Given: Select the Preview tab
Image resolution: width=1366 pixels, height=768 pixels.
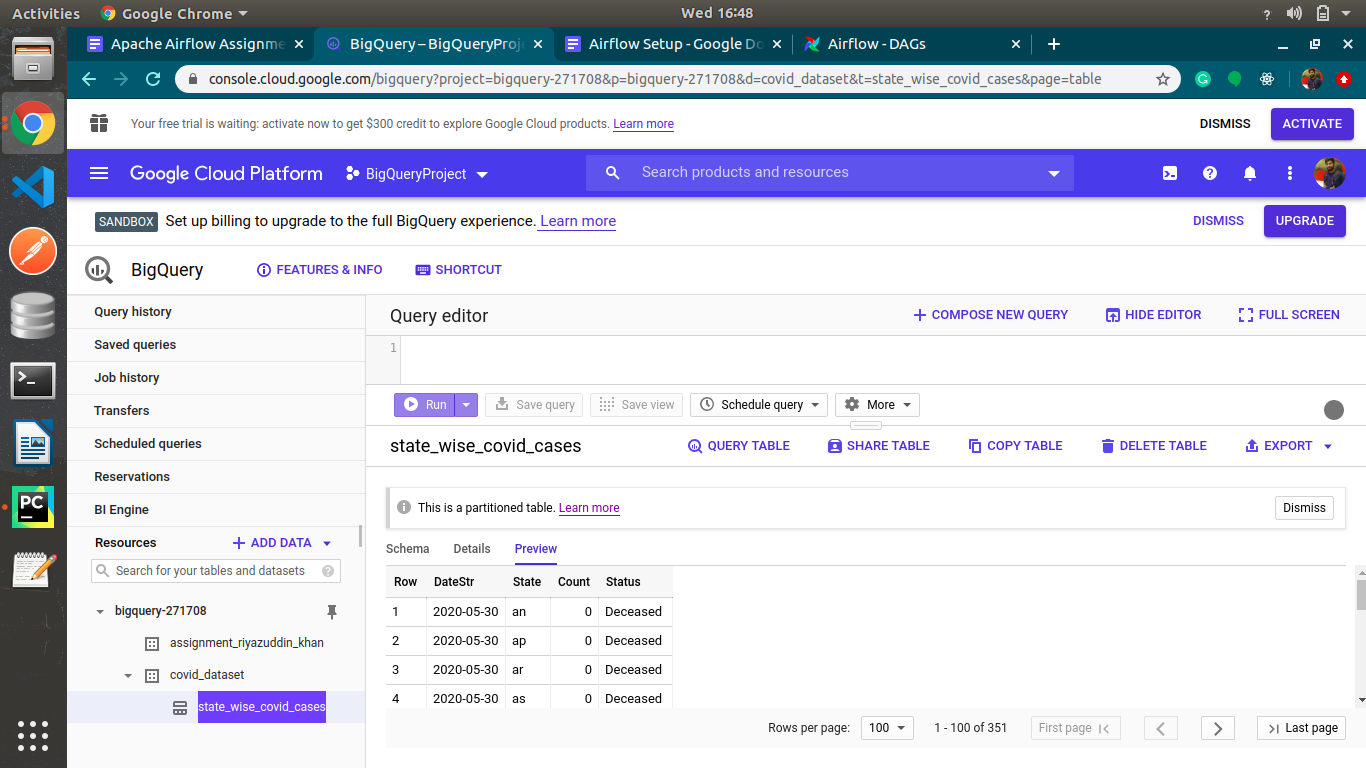Looking at the screenshot, I should 536,549.
